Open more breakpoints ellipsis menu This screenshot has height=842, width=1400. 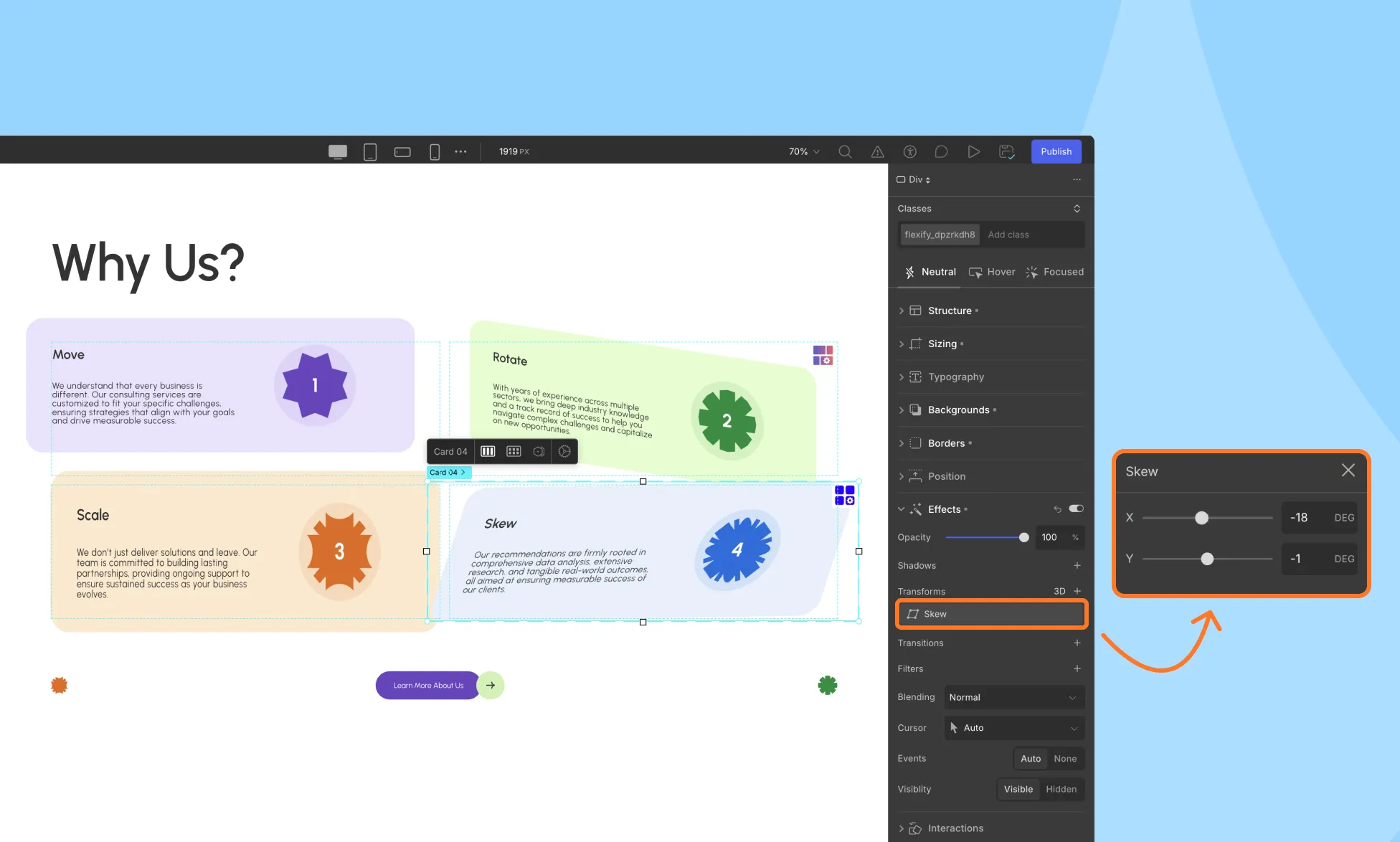(460, 151)
